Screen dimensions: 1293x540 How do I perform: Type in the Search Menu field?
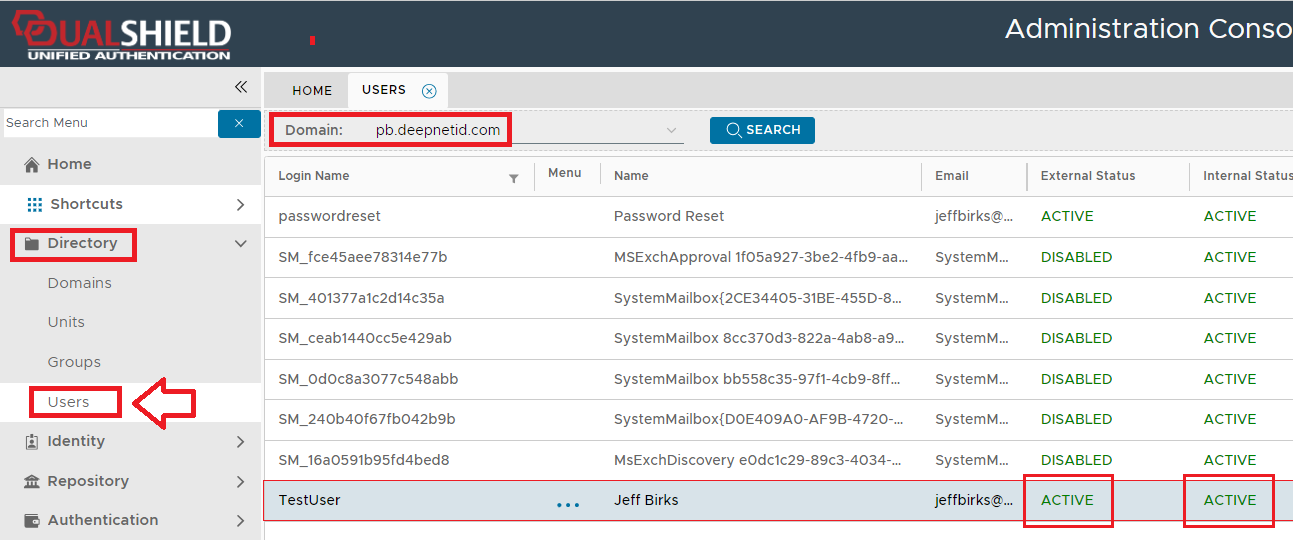coord(108,123)
